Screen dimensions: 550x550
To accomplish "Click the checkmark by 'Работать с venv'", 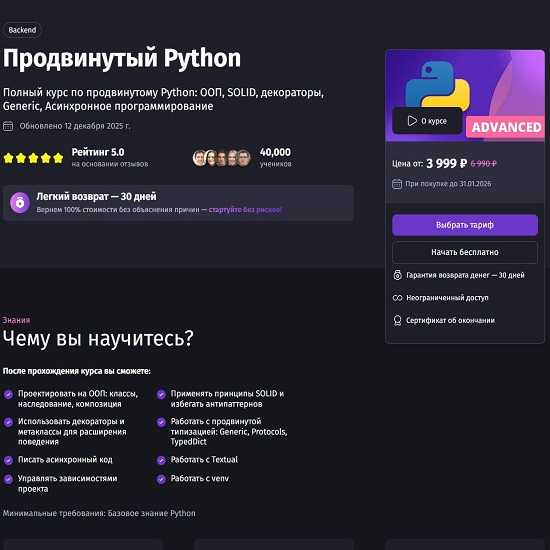I will [161, 479].
